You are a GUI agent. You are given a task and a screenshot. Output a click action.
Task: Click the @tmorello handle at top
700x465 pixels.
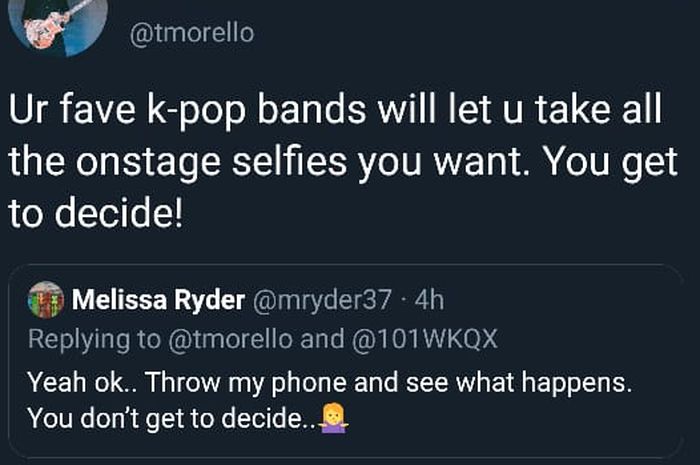coord(192,34)
